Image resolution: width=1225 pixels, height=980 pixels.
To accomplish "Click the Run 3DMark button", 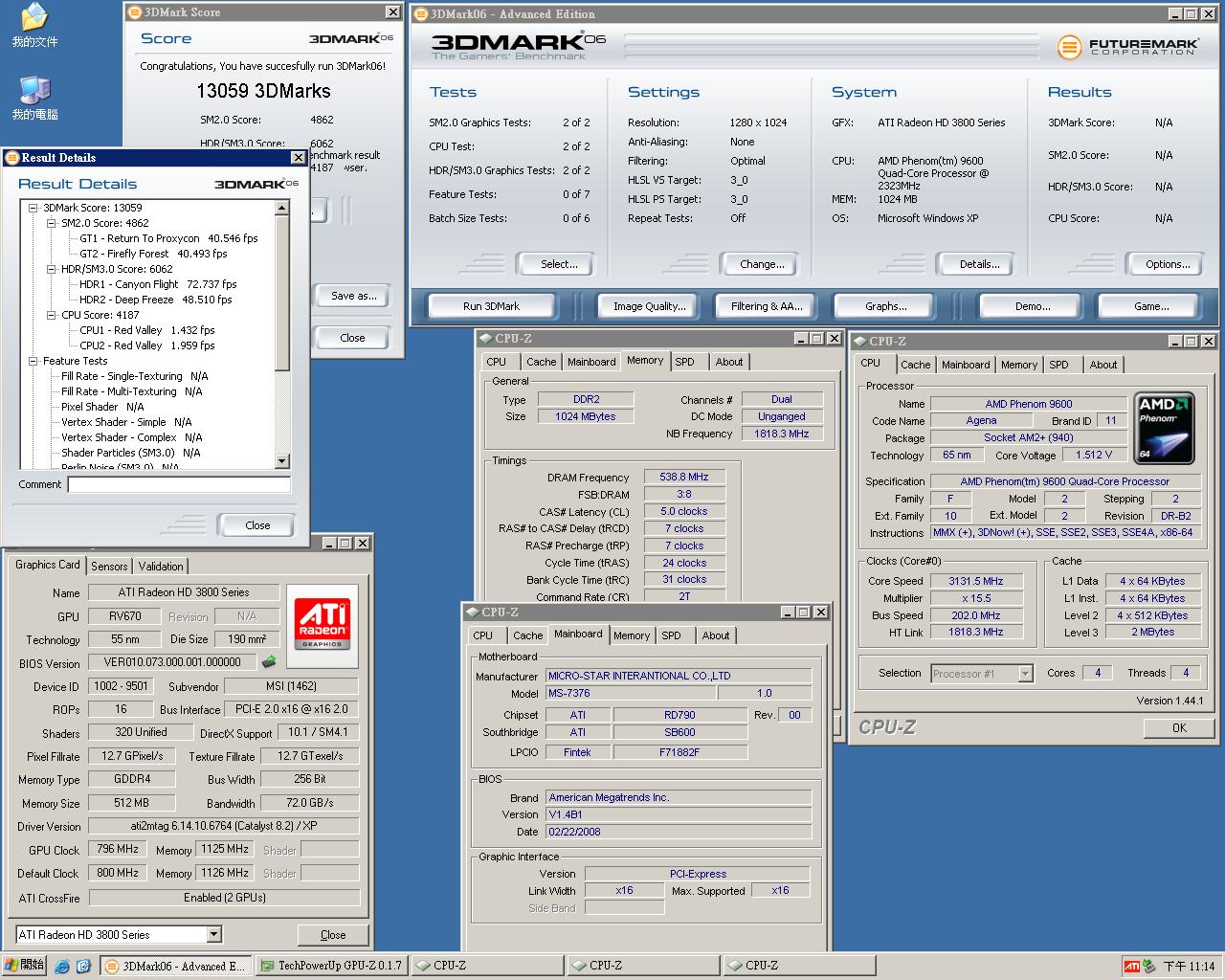I will [491, 306].
